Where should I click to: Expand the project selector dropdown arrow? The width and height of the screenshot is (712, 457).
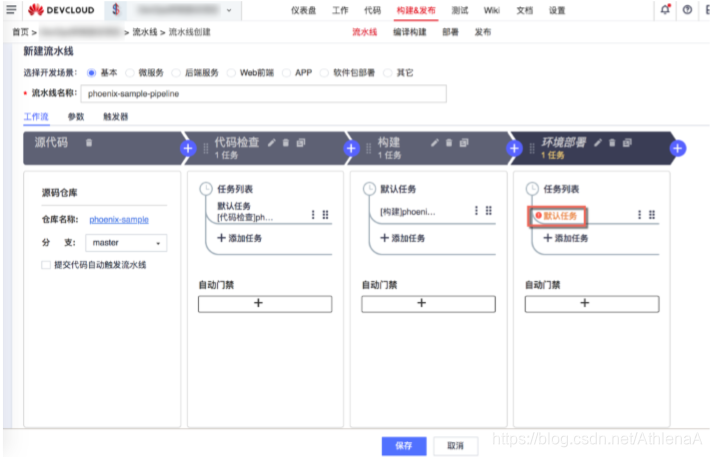[229, 10]
